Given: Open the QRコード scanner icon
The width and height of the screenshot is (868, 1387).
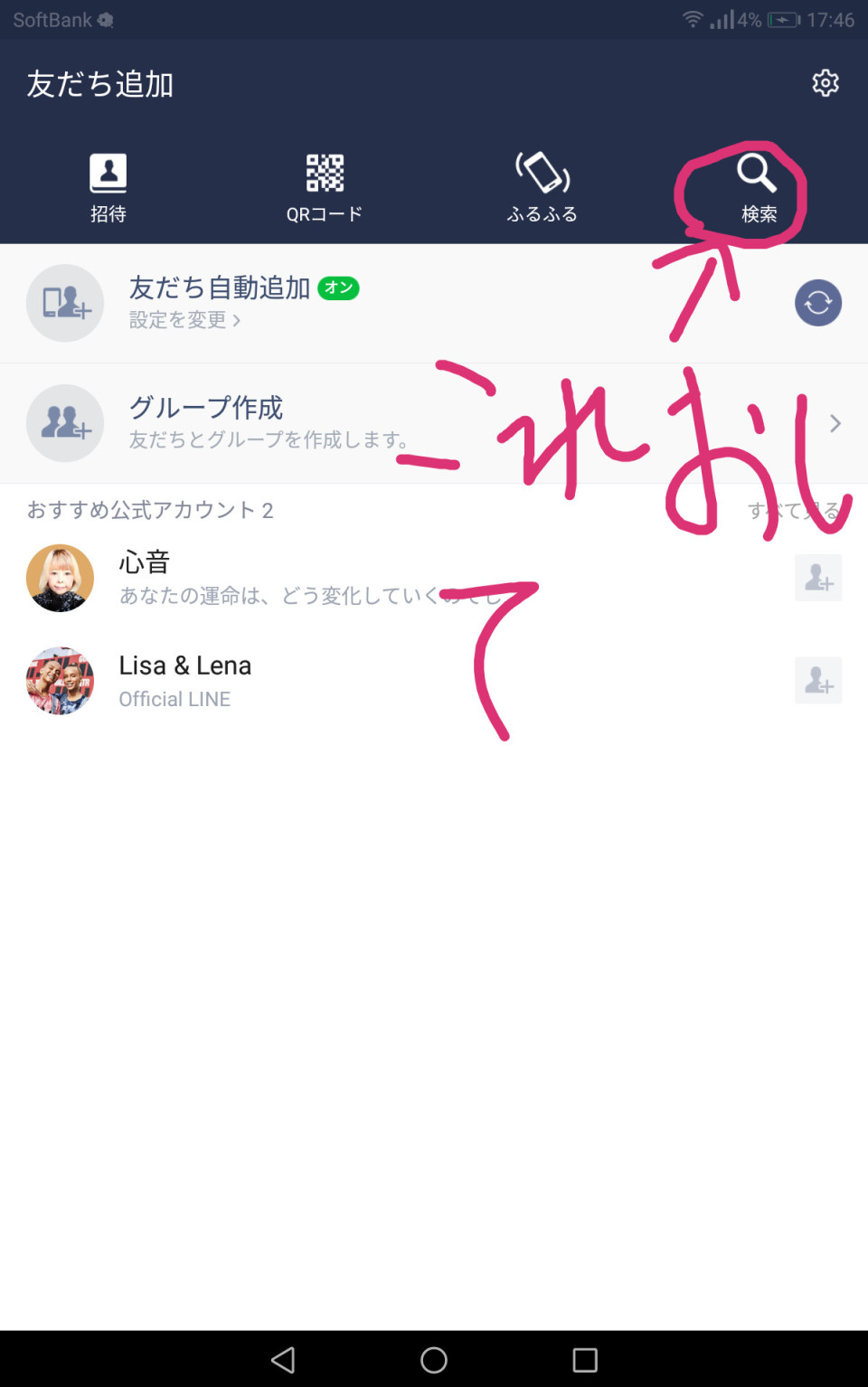Looking at the screenshot, I should coord(325,173).
